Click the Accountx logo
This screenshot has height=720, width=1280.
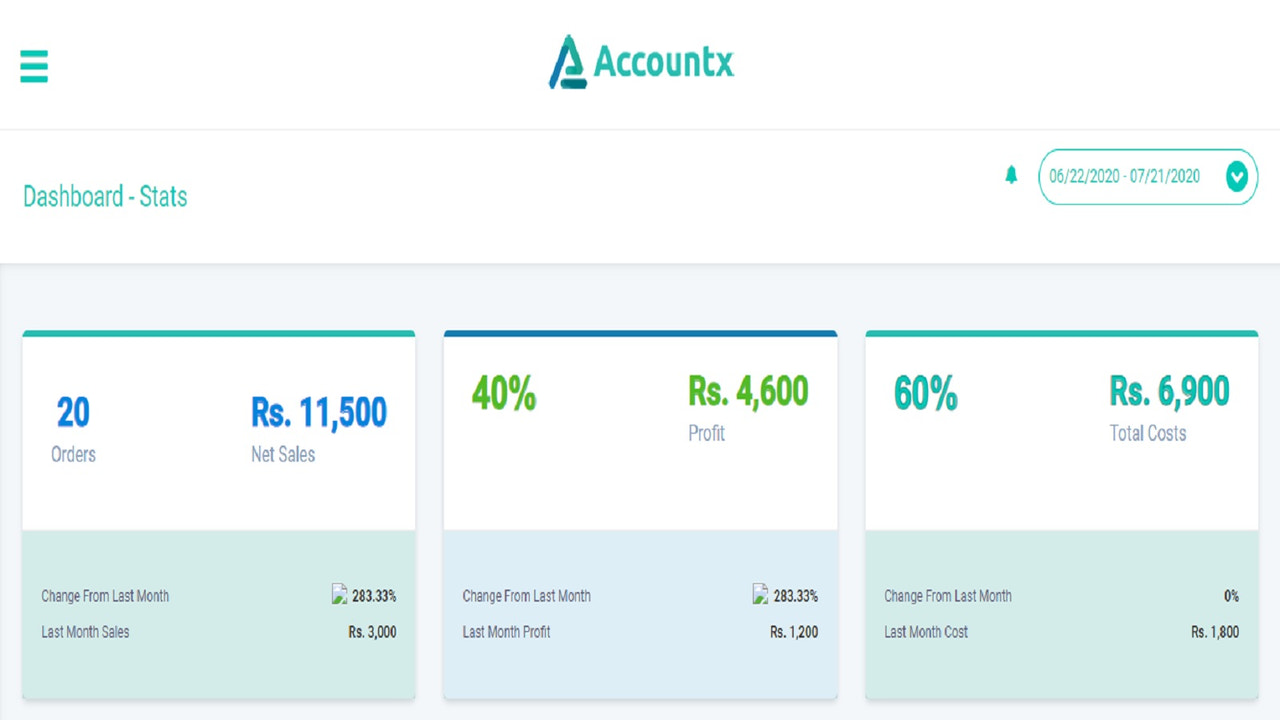point(641,62)
